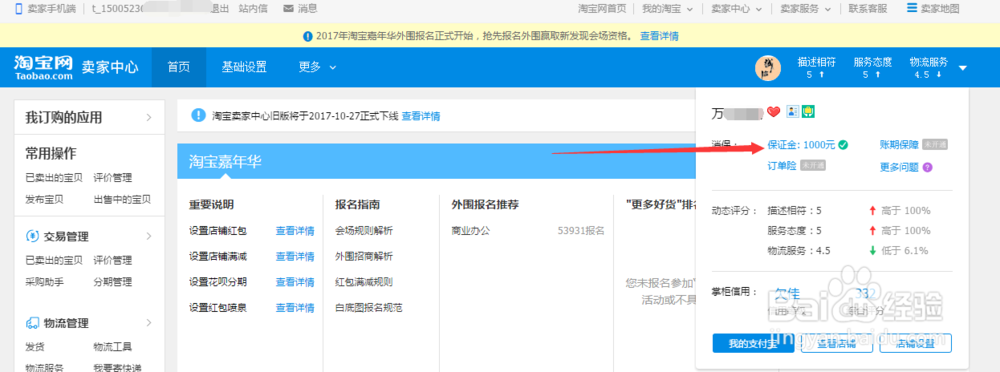Click the 查看店铺 button

[x=836, y=343]
